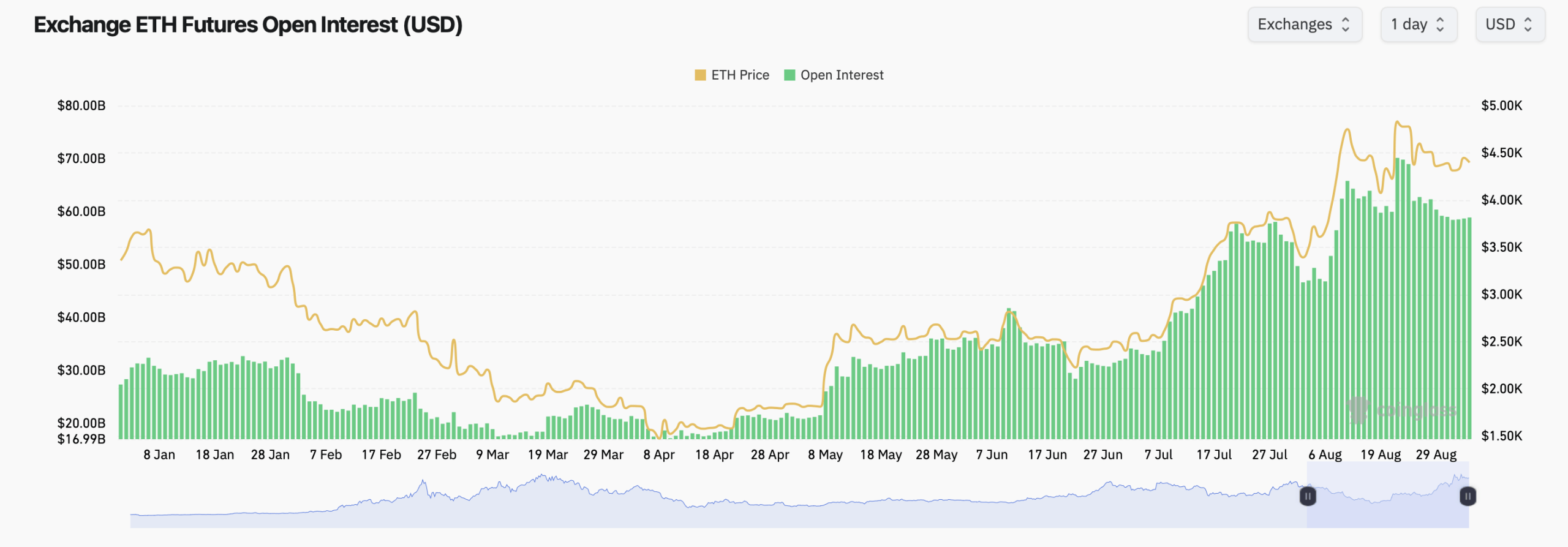Click the chevron arrows beside USD
The height and width of the screenshot is (547, 1568).
point(1528,25)
